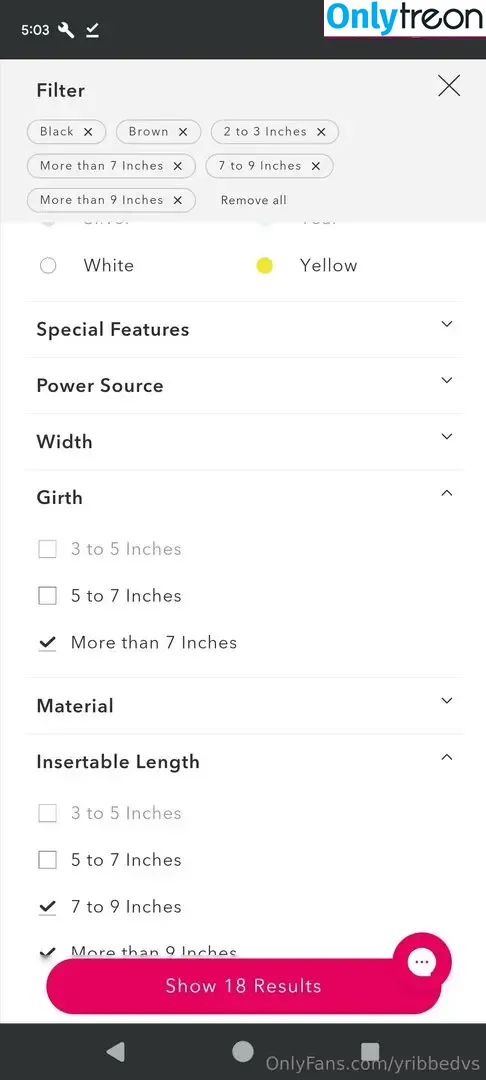Open the chat bubble support icon
486x1080 pixels.
coord(422,962)
